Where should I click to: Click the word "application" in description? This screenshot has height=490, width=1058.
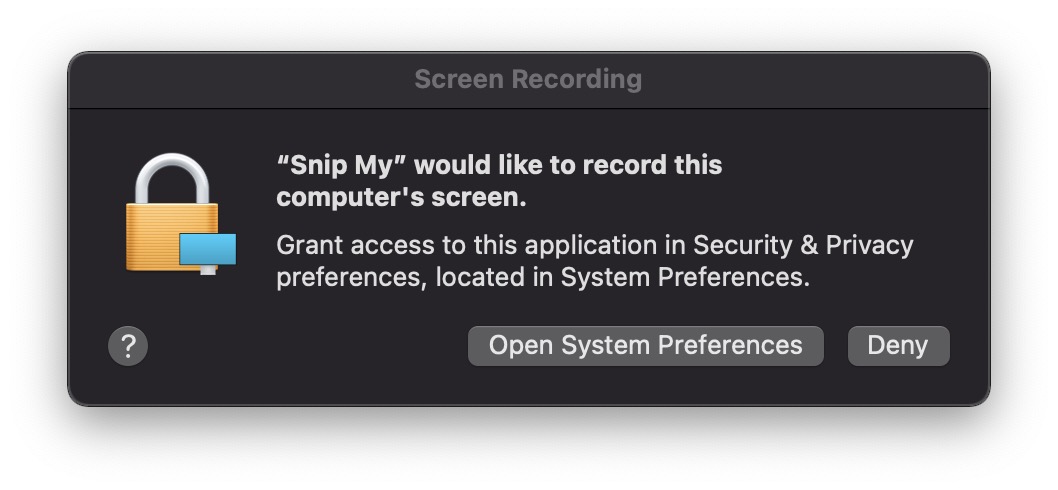593,246
